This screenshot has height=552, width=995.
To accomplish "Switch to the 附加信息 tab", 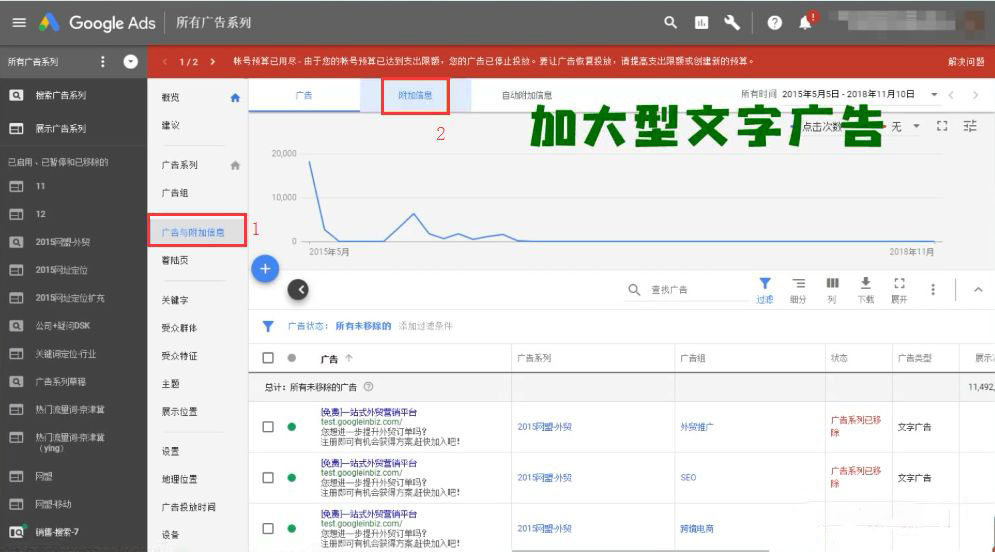I will (x=415, y=95).
